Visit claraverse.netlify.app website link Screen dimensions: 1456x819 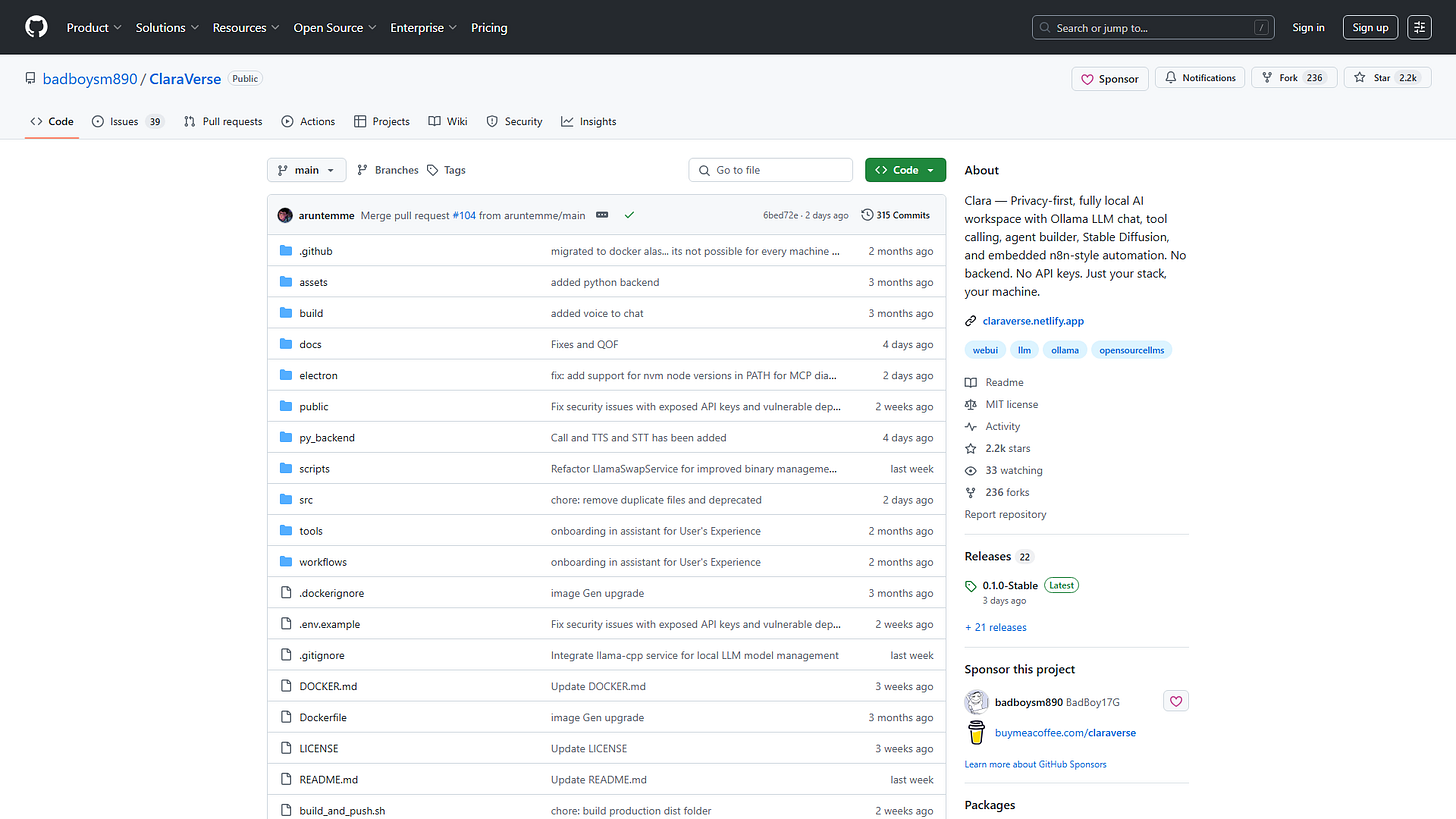point(1033,321)
